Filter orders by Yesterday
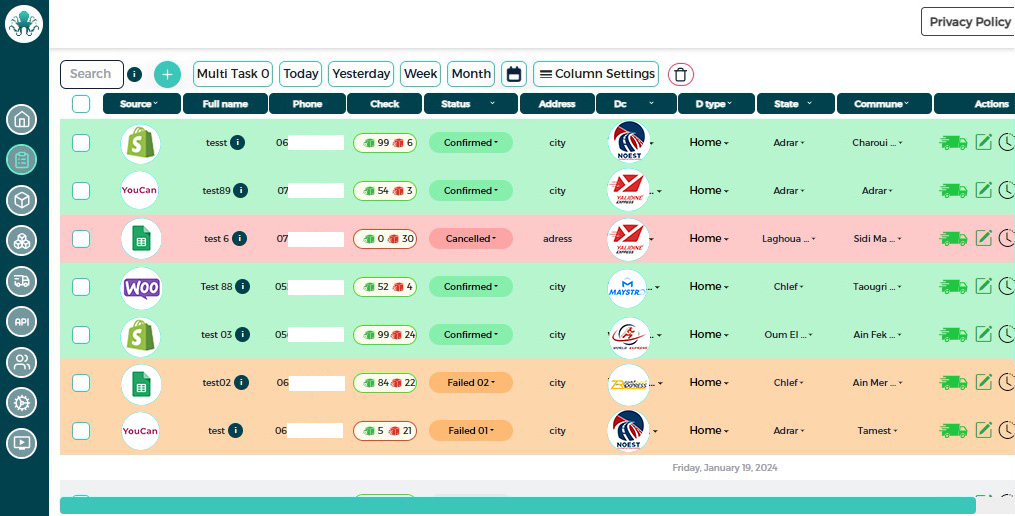Viewport: 1015px width, 516px height. click(x=361, y=74)
